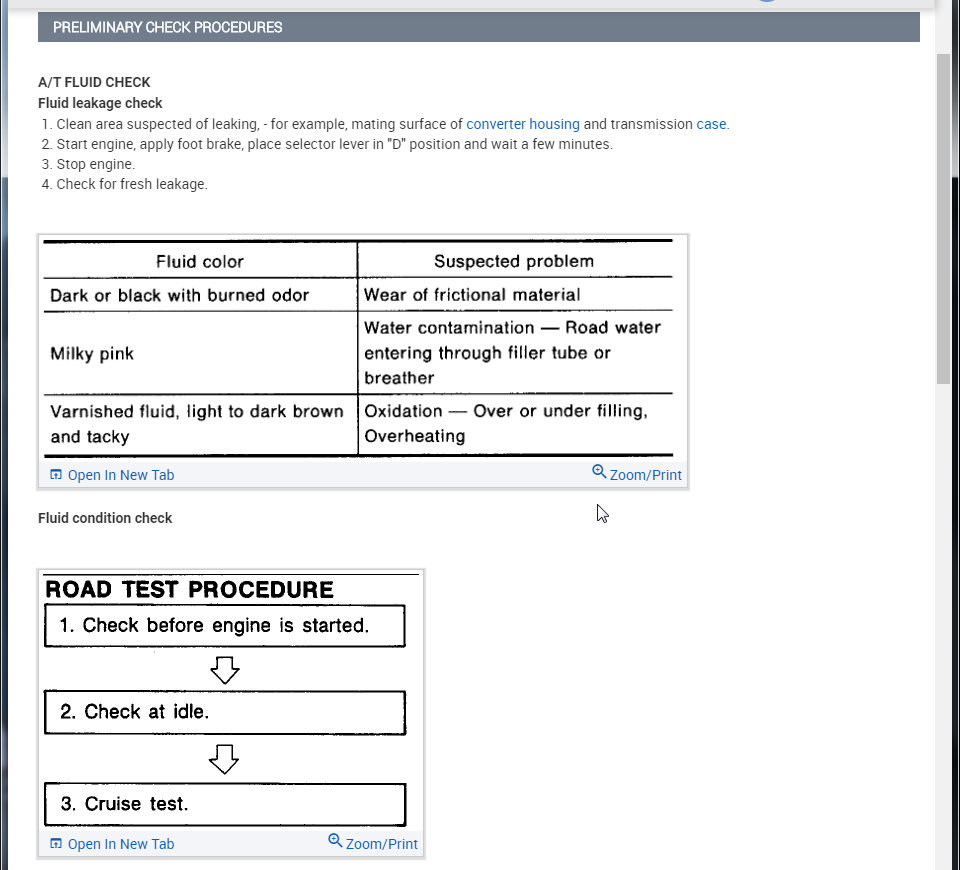Click the 'Fluid condition check' subheading
The height and width of the screenshot is (870, 960).
105,519
